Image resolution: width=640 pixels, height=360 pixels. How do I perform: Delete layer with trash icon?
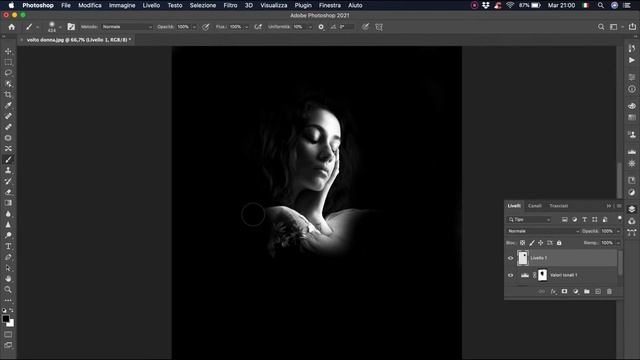[609, 291]
